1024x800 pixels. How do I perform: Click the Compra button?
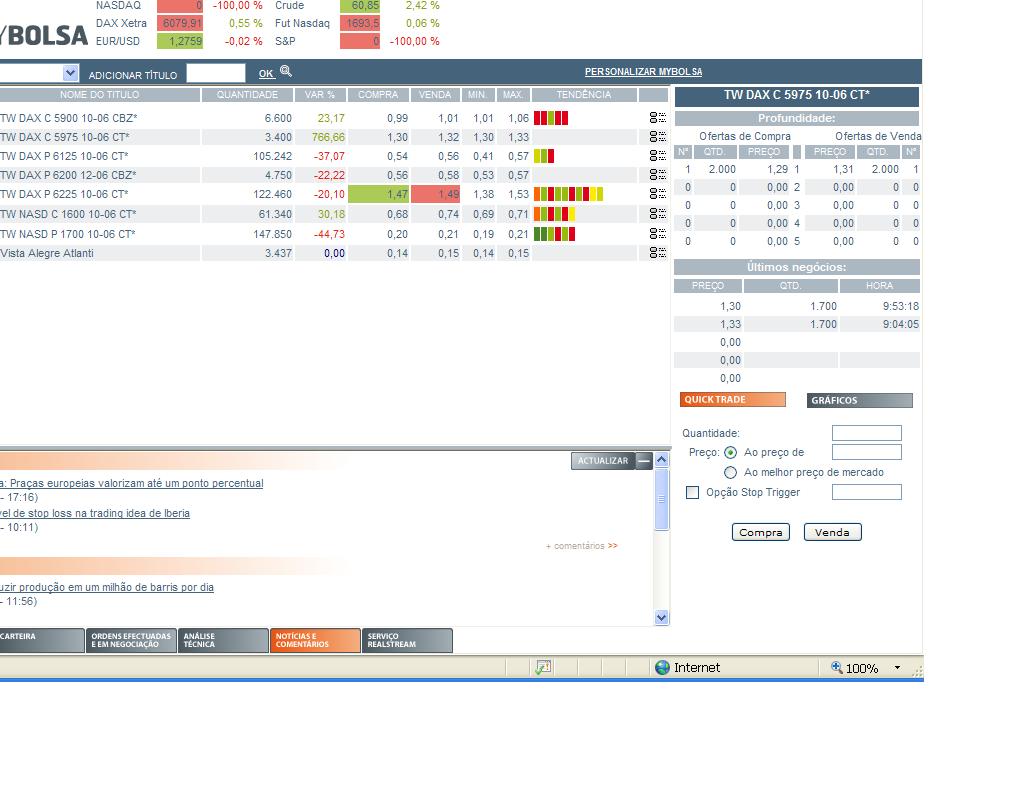[761, 532]
